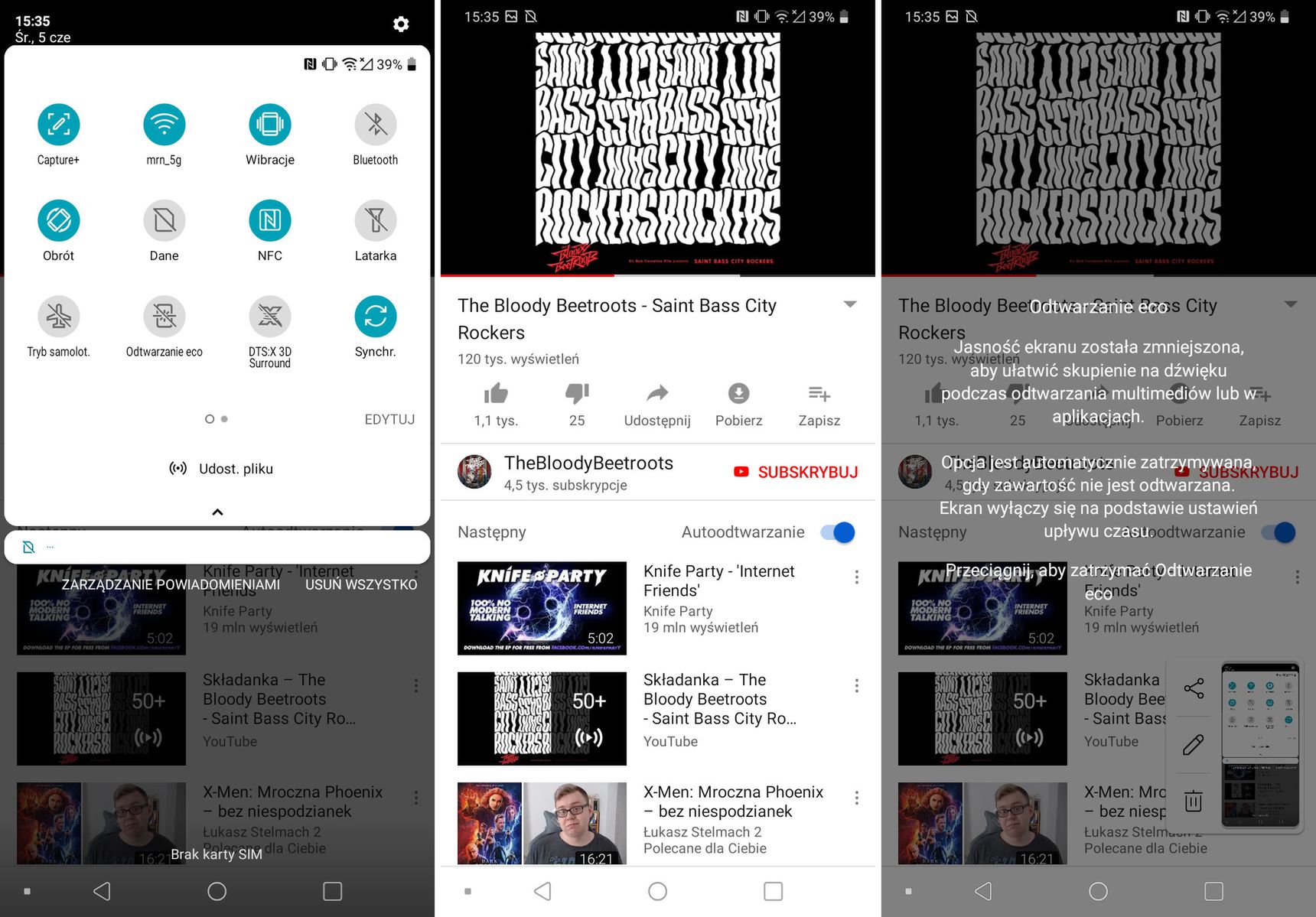
Task: Open Knife Party thumbnail in middle screen
Action: (x=542, y=608)
